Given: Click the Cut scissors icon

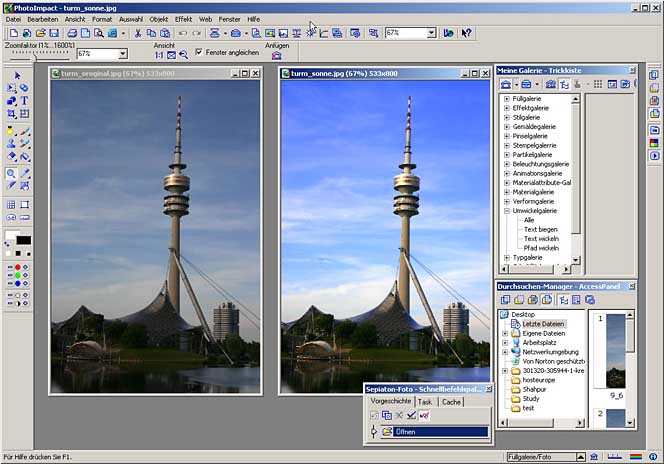Looking at the screenshot, I should (x=138, y=33).
